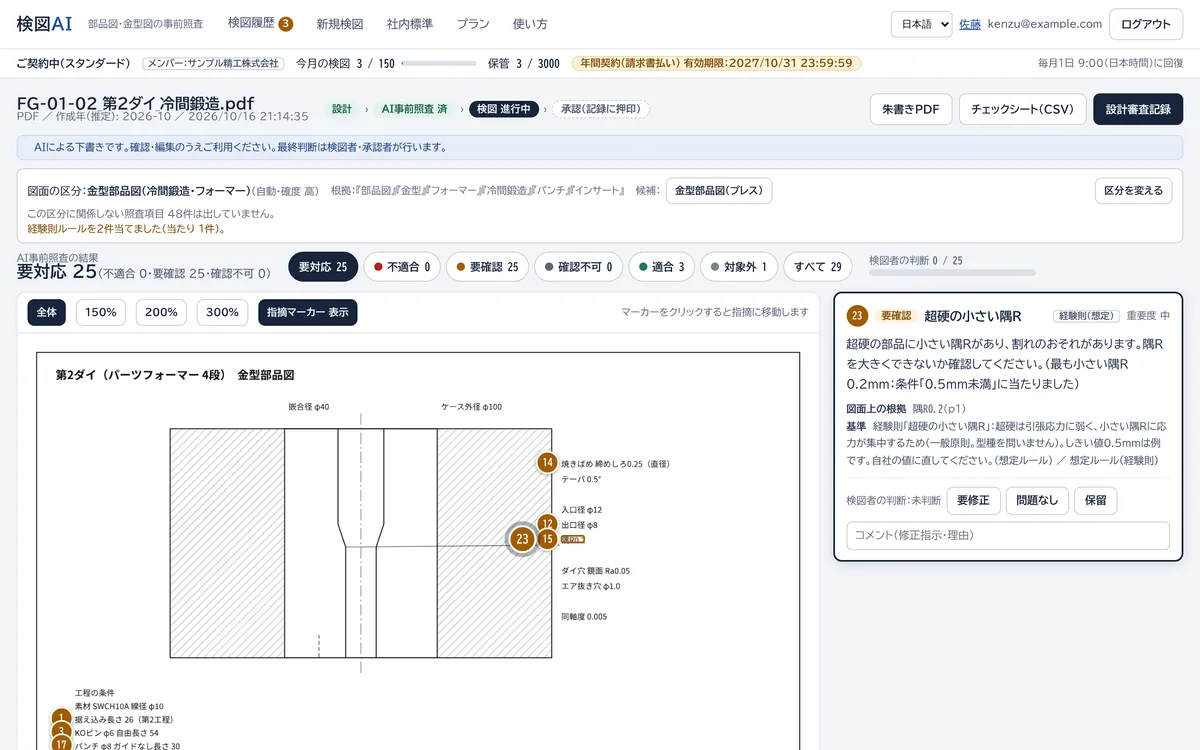The height and width of the screenshot is (750, 1200).
Task: Choose candidate 金型部品図(プレス)
Action: pyautogui.click(x=719, y=190)
